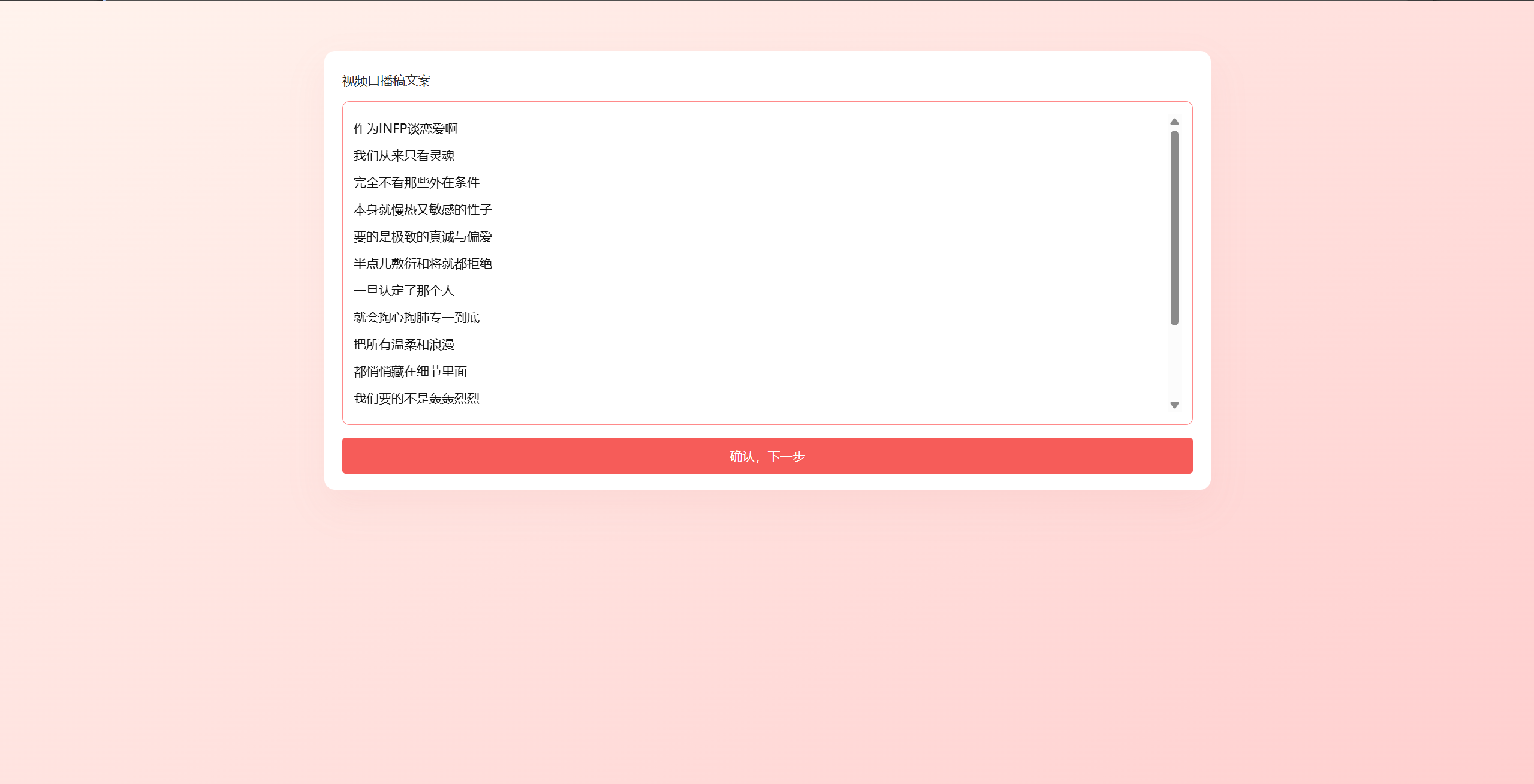Click the last visible line 我们要的不是轰轰烈烈
Viewport: 1534px width, 784px height.
pos(417,399)
